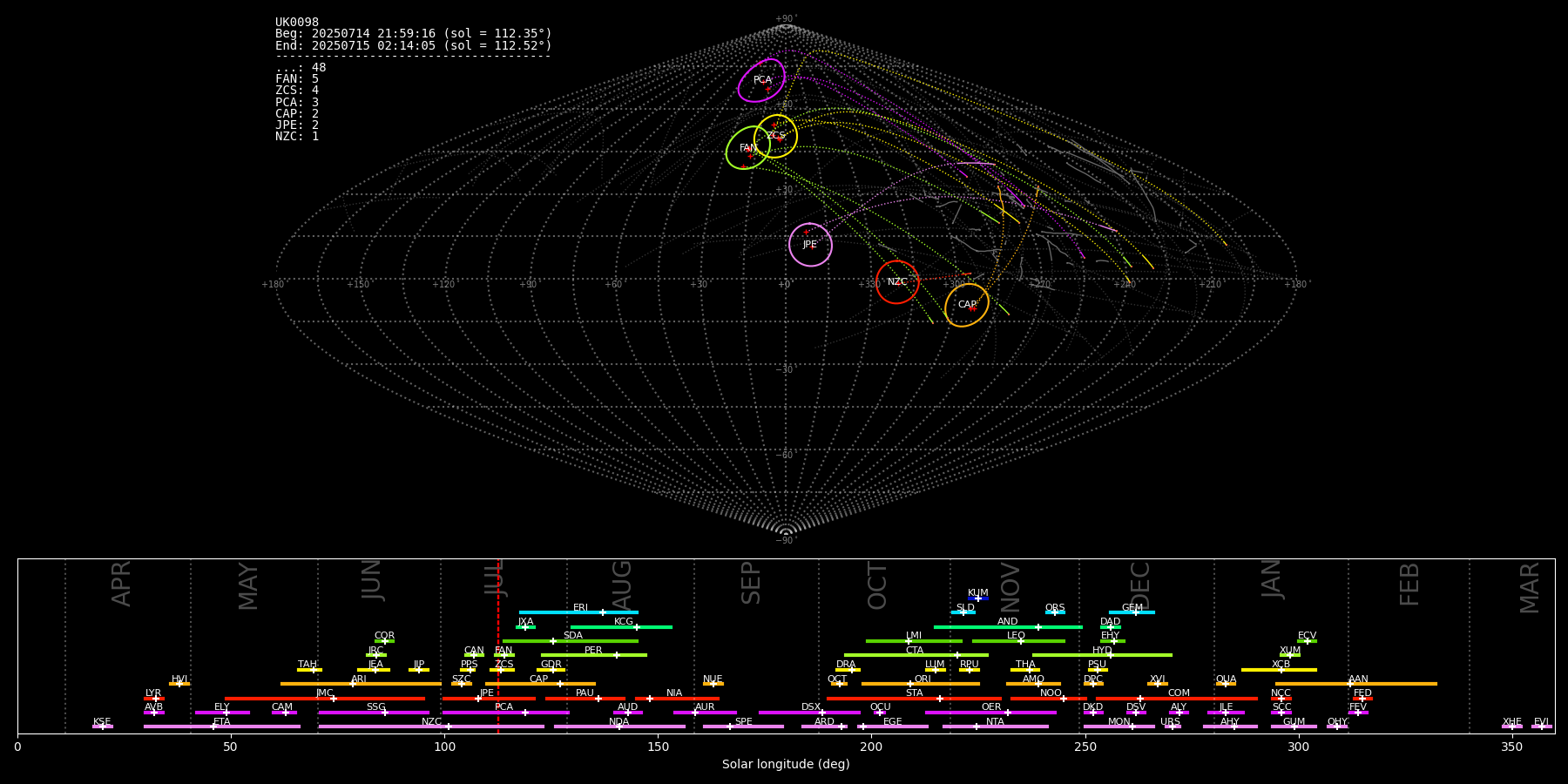Select the green FAN radiant circle
Image resolution: width=1568 pixels, height=784 pixels.
pos(748,148)
